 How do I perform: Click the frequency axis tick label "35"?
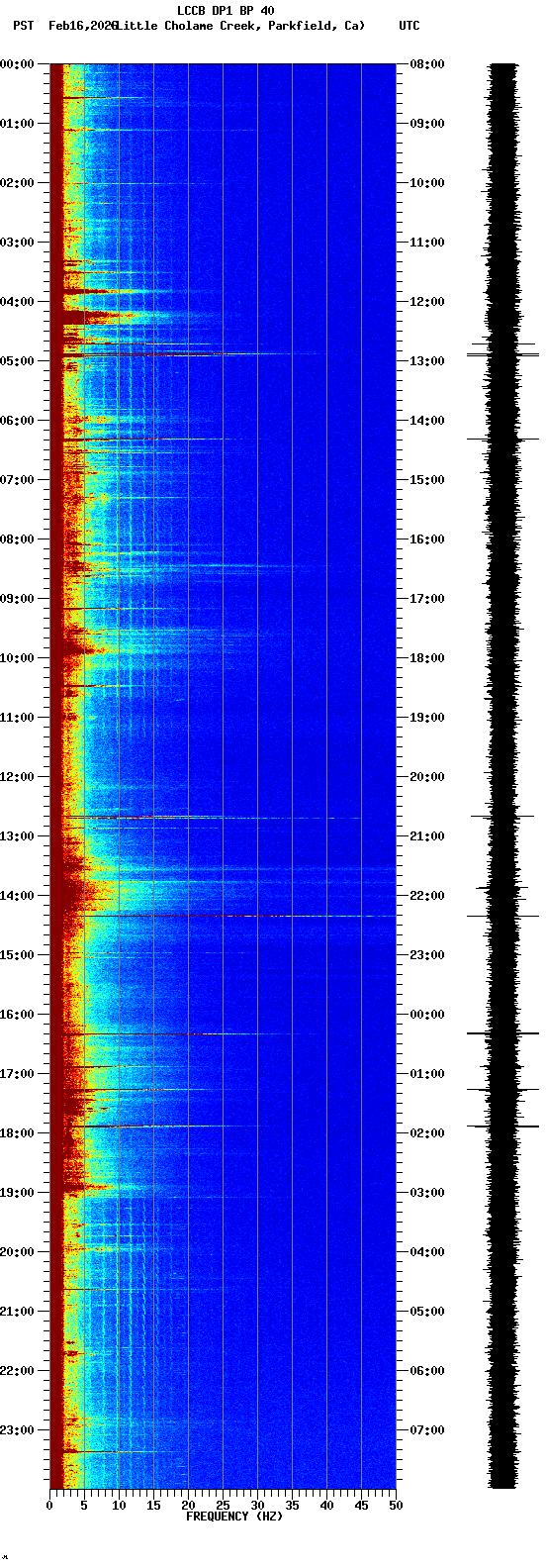[x=292, y=1506]
